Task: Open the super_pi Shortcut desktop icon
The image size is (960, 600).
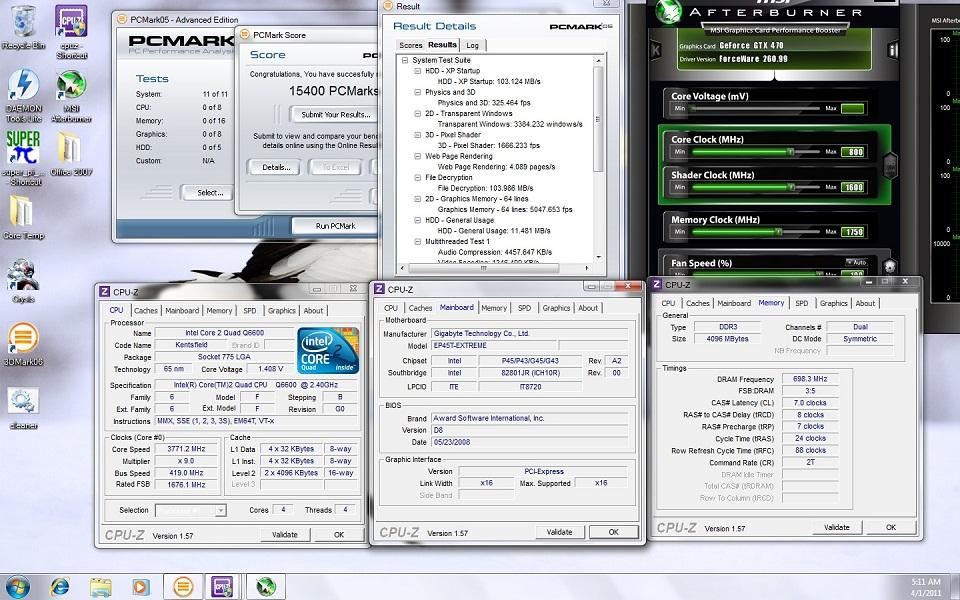Action: 23,157
